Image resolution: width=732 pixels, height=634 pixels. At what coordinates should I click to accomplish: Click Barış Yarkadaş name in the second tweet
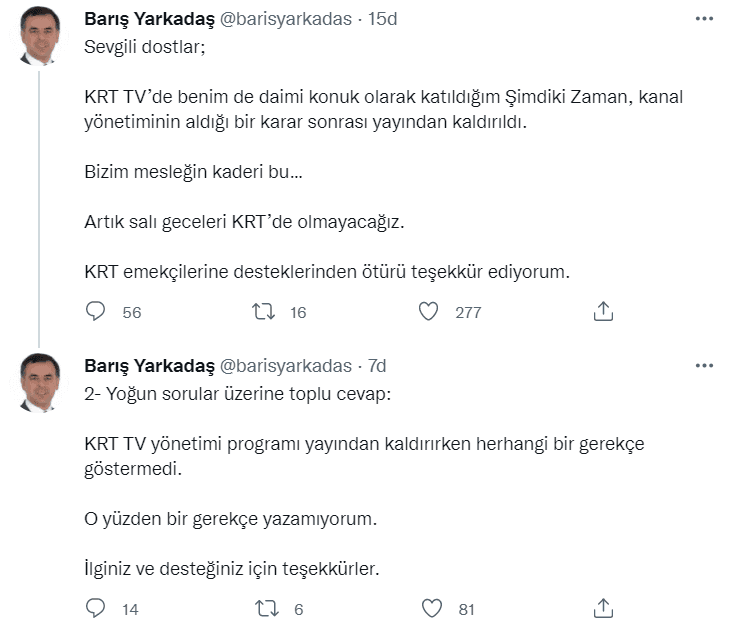(x=146, y=366)
